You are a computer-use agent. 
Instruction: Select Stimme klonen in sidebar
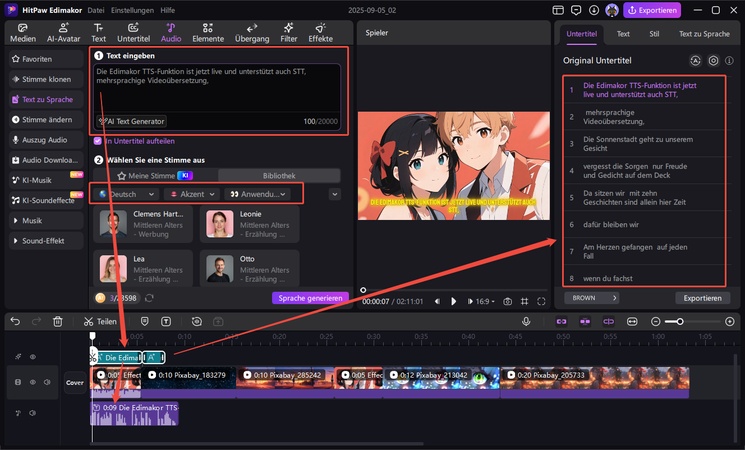point(46,79)
